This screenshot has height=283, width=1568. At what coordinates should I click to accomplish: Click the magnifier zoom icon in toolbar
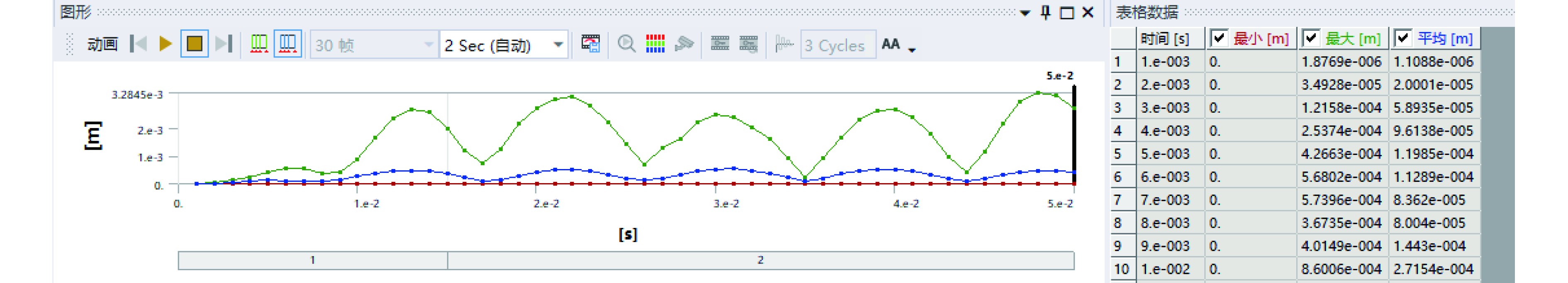click(626, 44)
